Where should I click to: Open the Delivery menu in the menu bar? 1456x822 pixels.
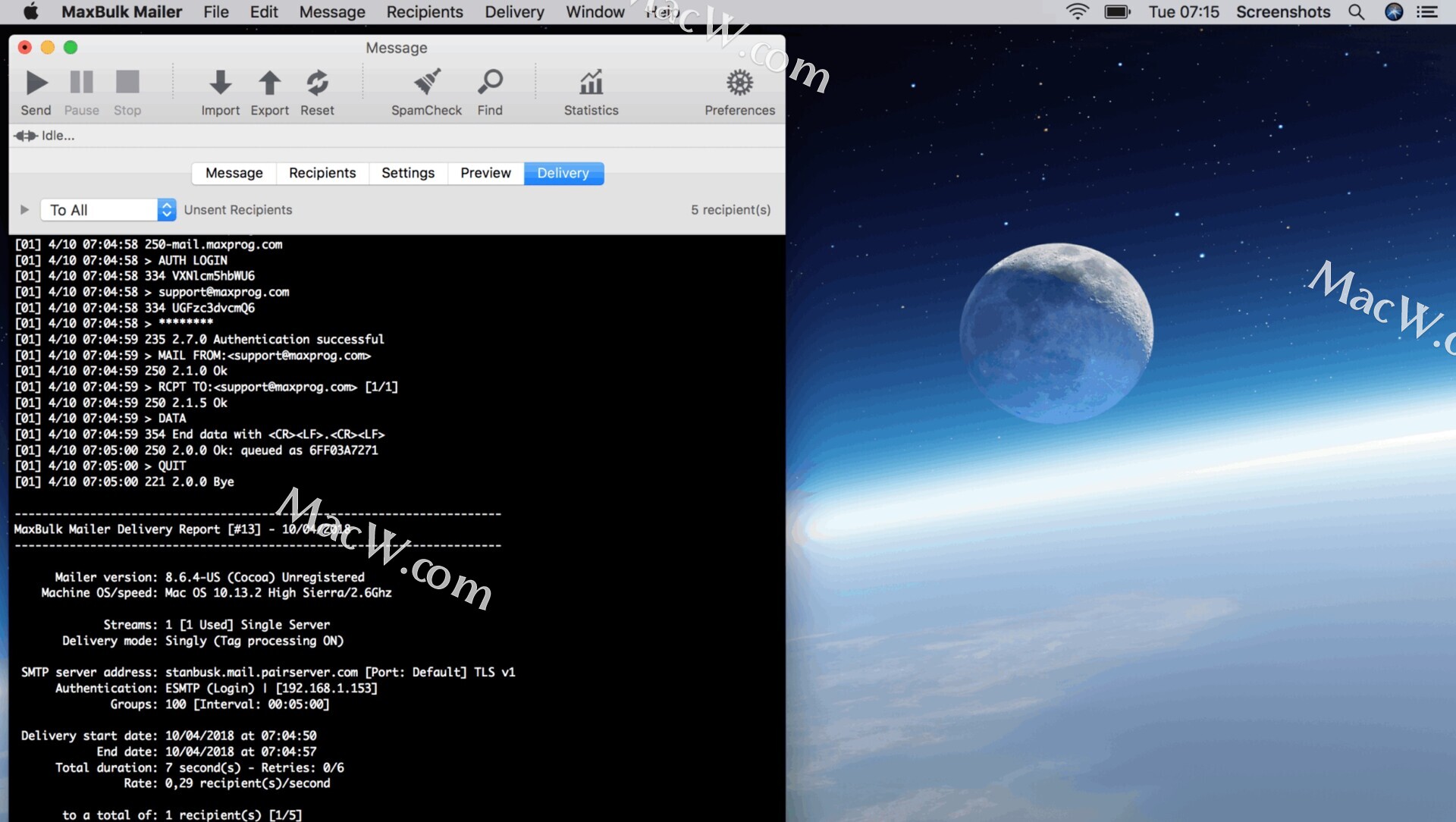click(x=514, y=12)
